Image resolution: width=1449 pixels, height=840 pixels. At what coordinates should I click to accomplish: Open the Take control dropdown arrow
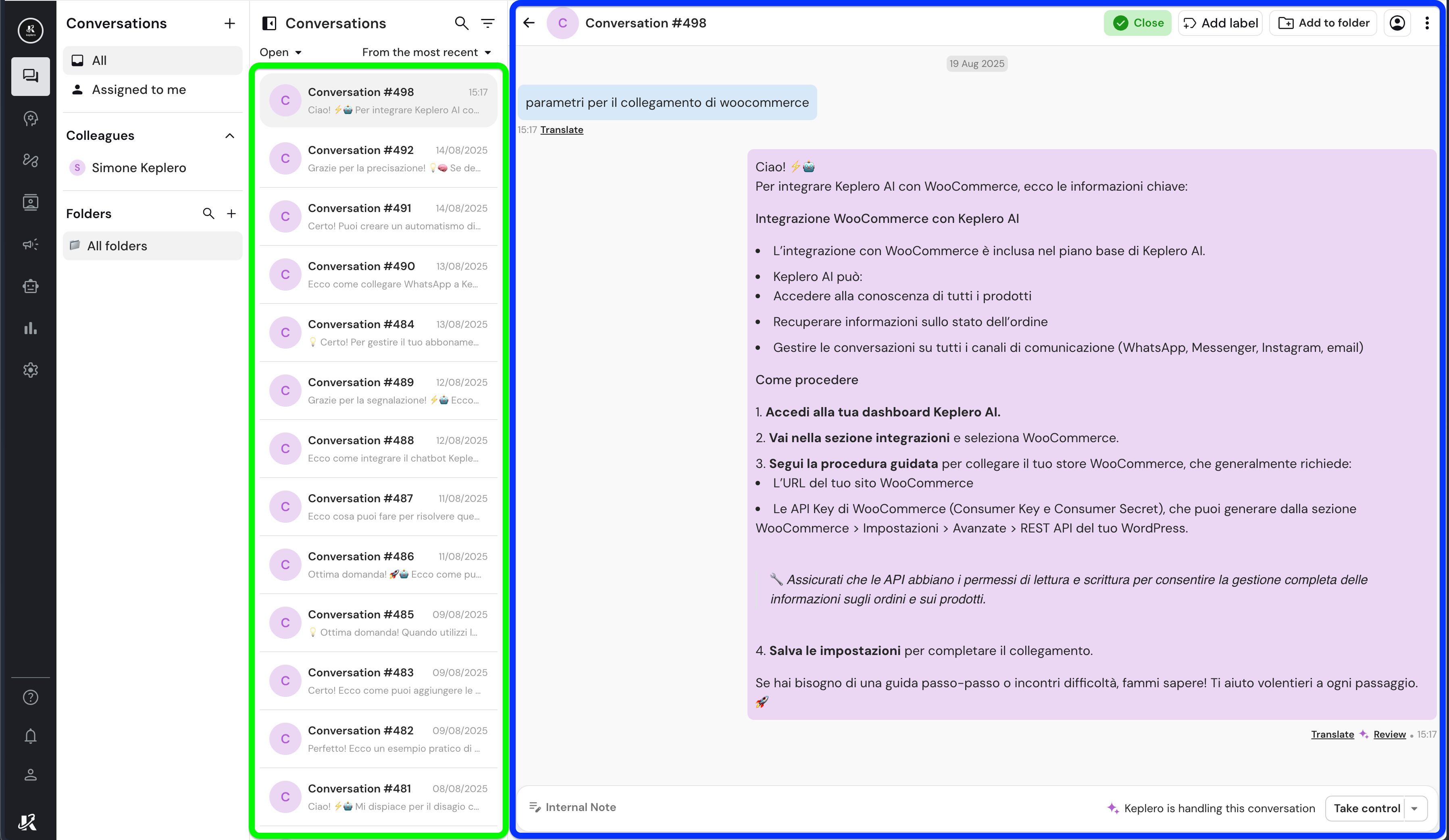tap(1414, 809)
